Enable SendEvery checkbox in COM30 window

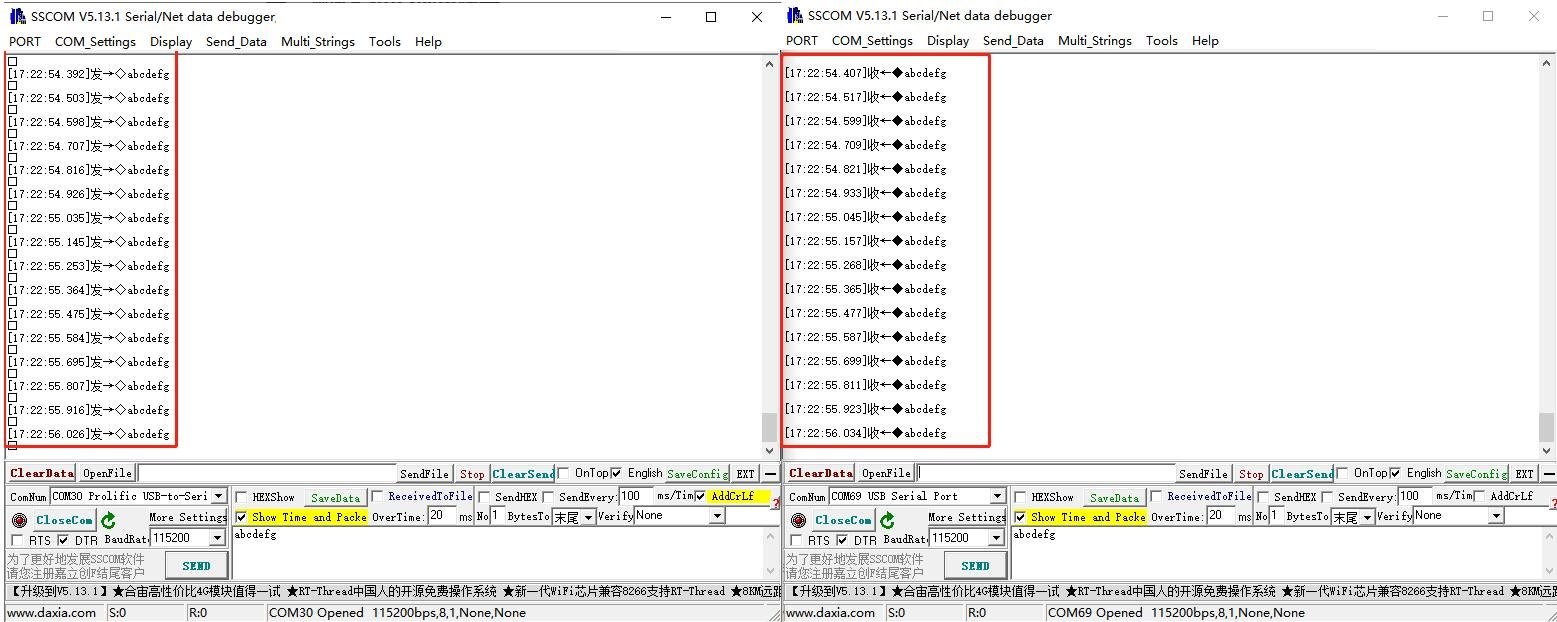548,497
